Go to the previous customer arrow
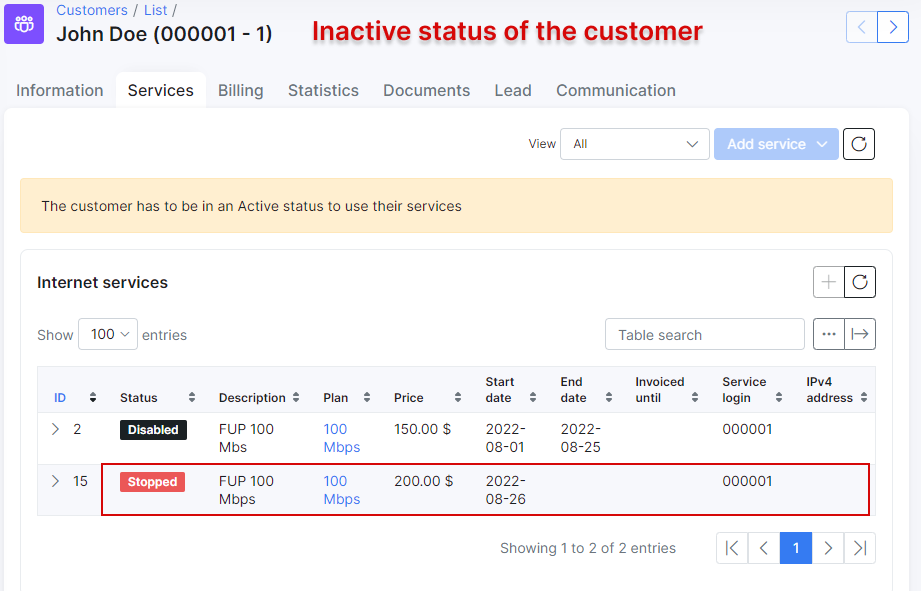The height and width of the screenshot is (591, 921). [x=861, y=27]
